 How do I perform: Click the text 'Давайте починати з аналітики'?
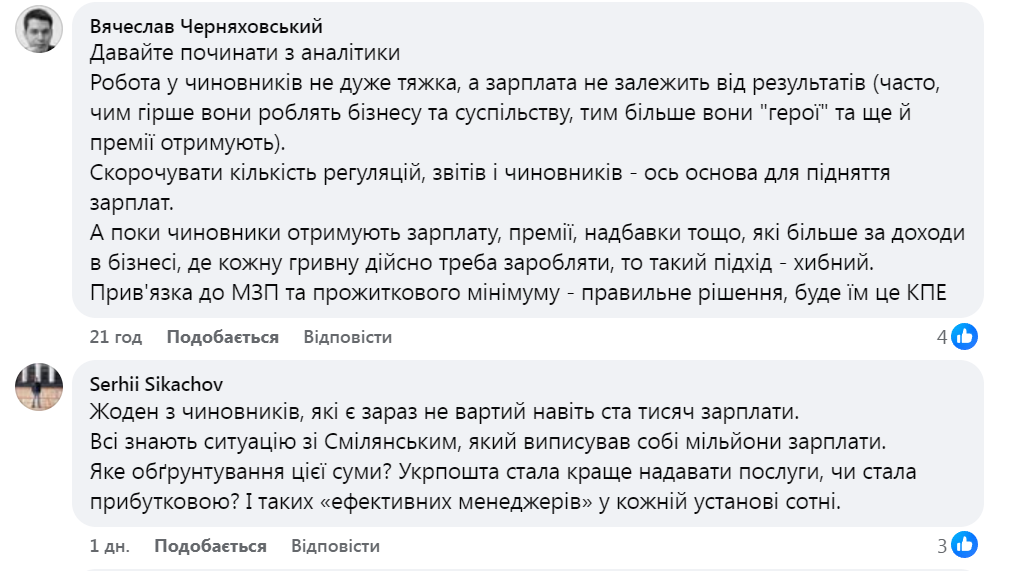pyautogui.click(x=244, y=52)
